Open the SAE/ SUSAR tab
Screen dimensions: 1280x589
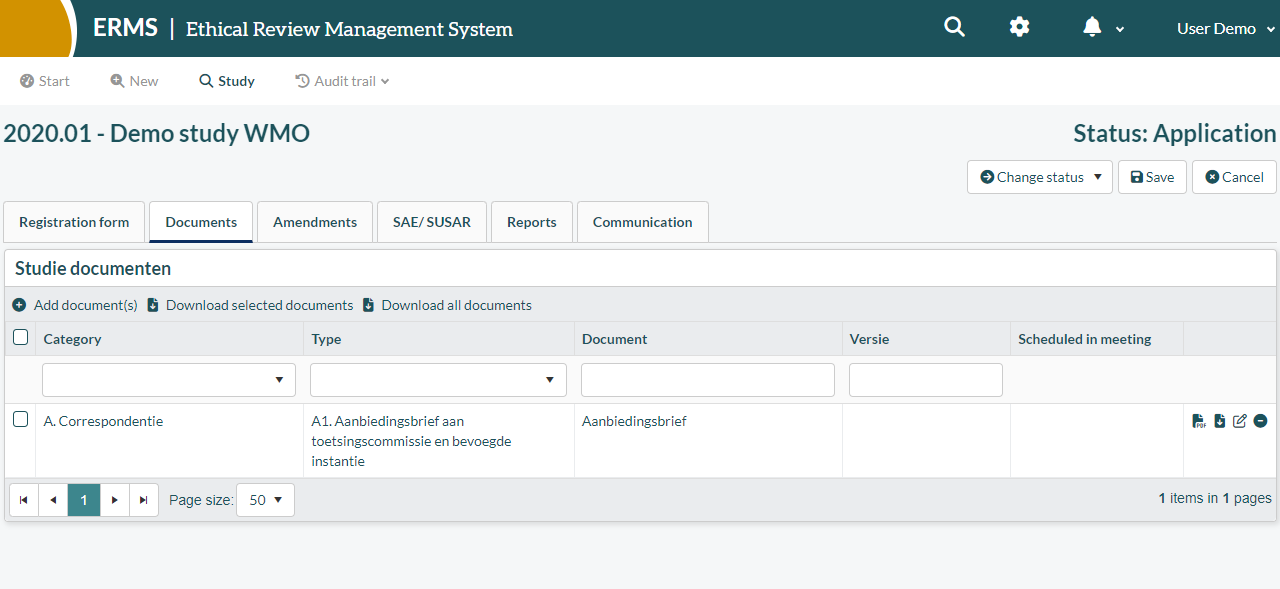pyautogui.click(x=432, y=222)
